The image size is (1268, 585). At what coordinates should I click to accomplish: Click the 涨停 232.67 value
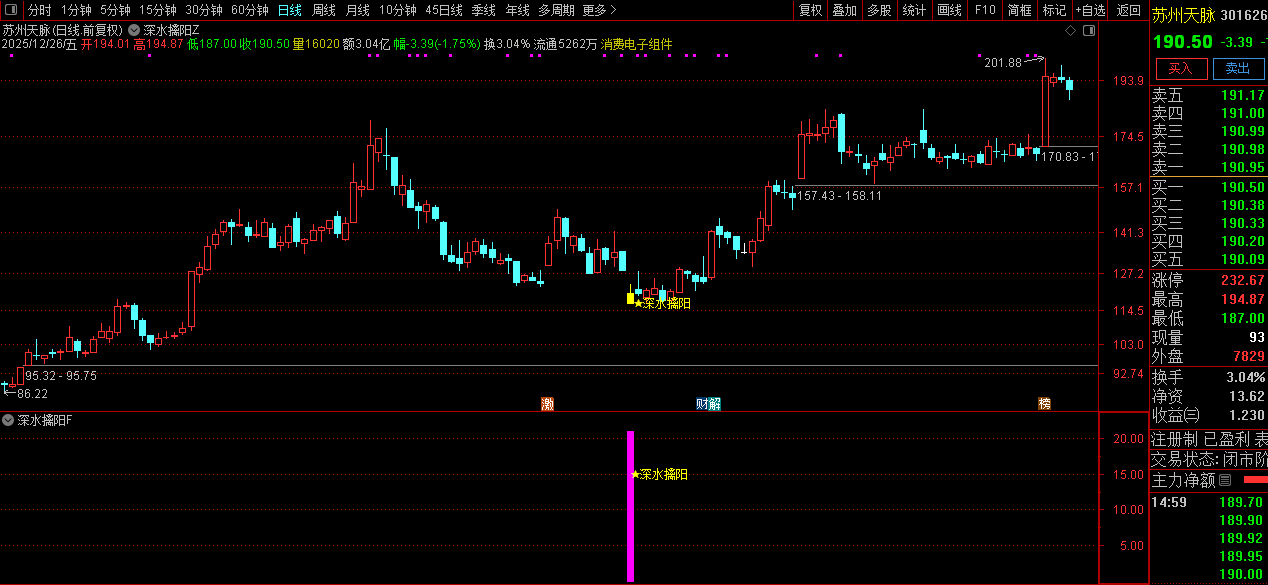point(1243,281)
